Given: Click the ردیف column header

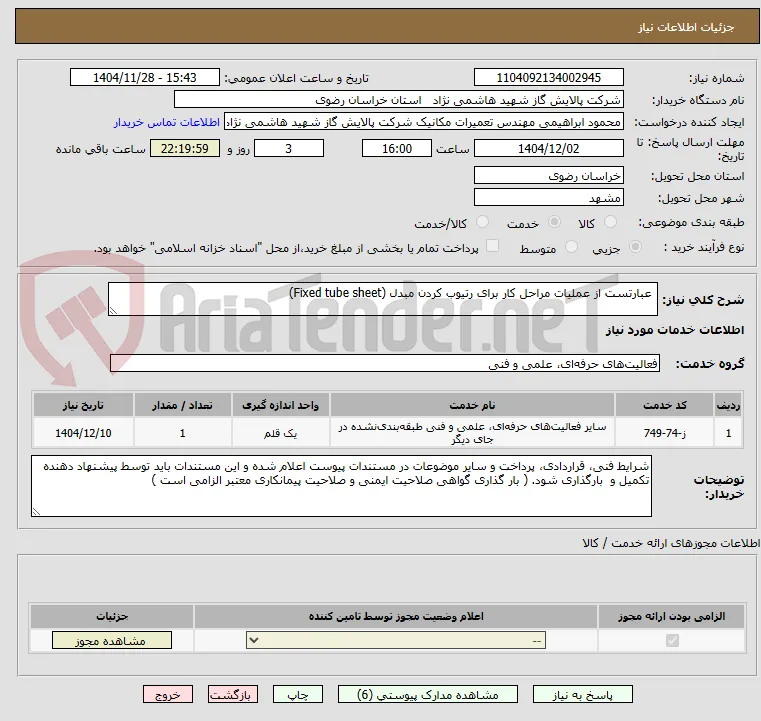Looking at the screenshot, I should (728, 405).
